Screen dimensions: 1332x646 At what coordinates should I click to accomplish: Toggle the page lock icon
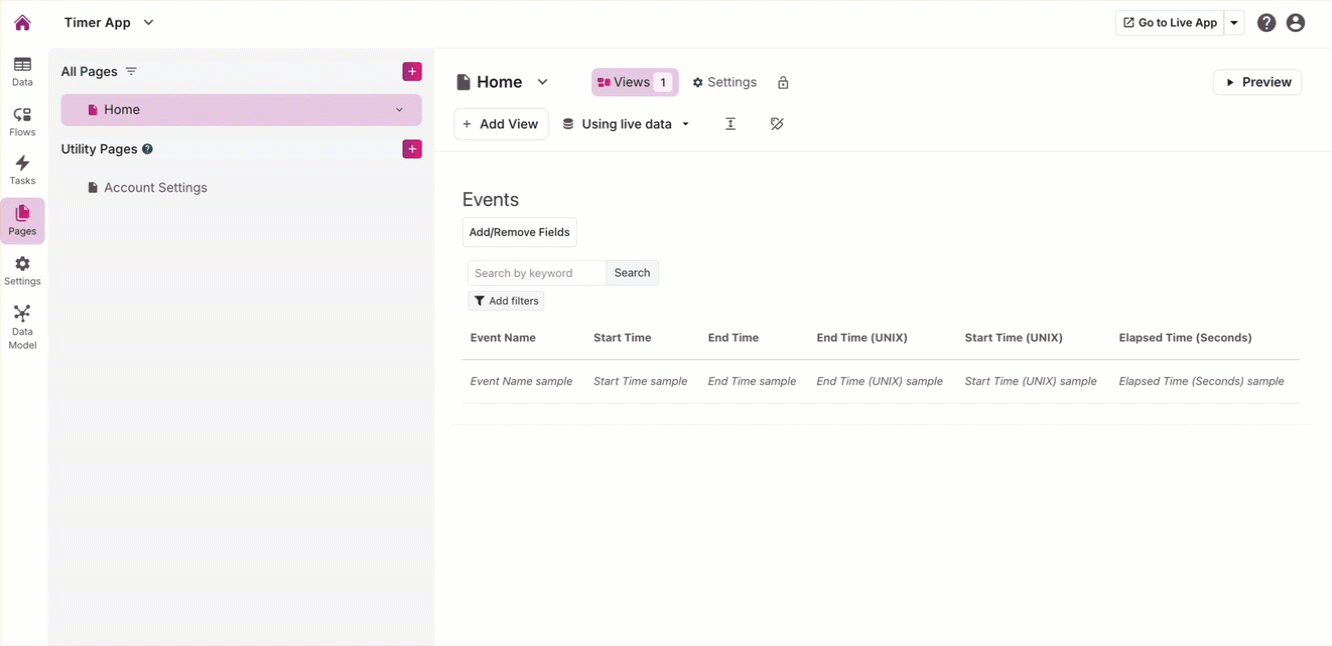(783, 83)
